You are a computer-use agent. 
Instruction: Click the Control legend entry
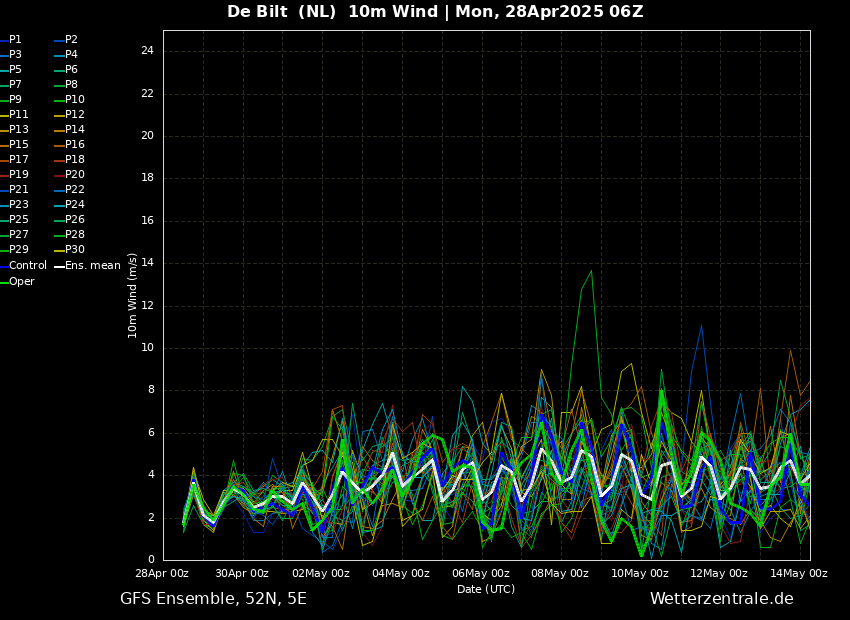tap(27, 266)
